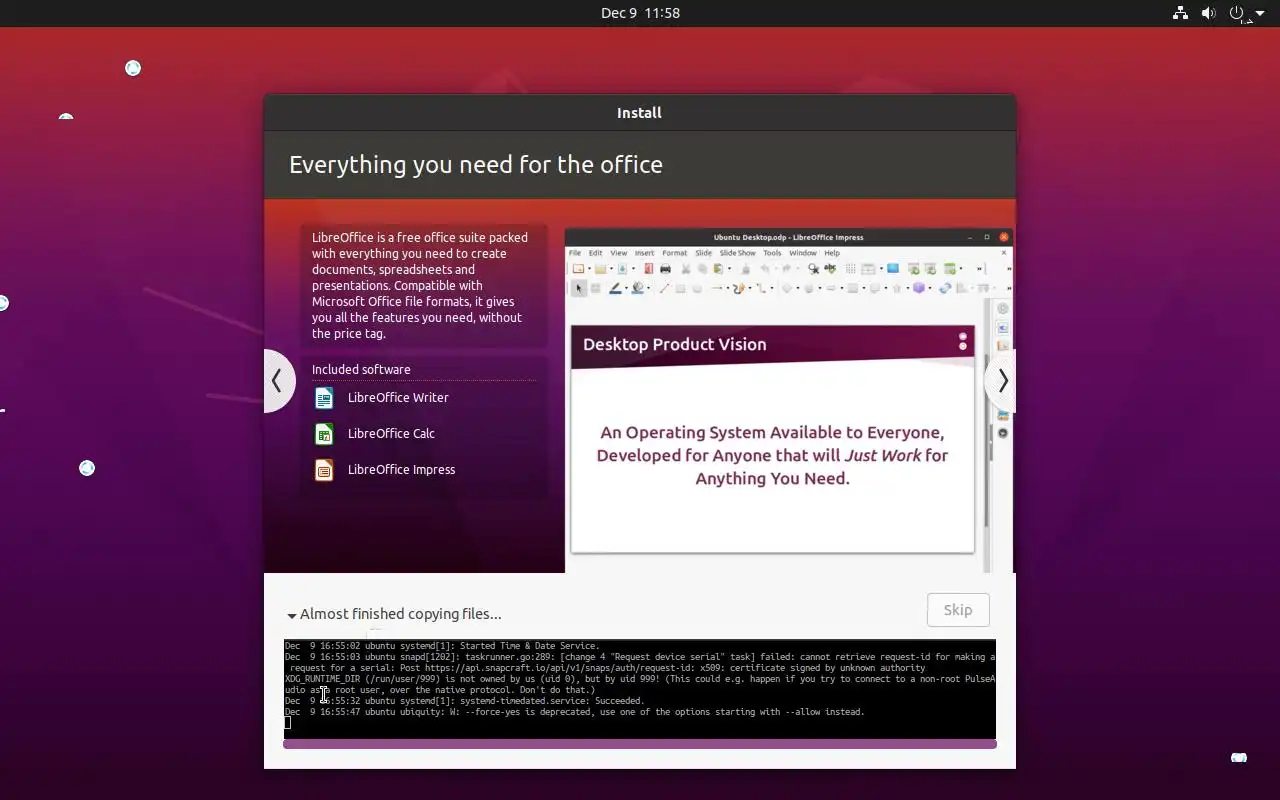Click log line 'systemd-timedated.service: Succeeded'

point(465,701)
